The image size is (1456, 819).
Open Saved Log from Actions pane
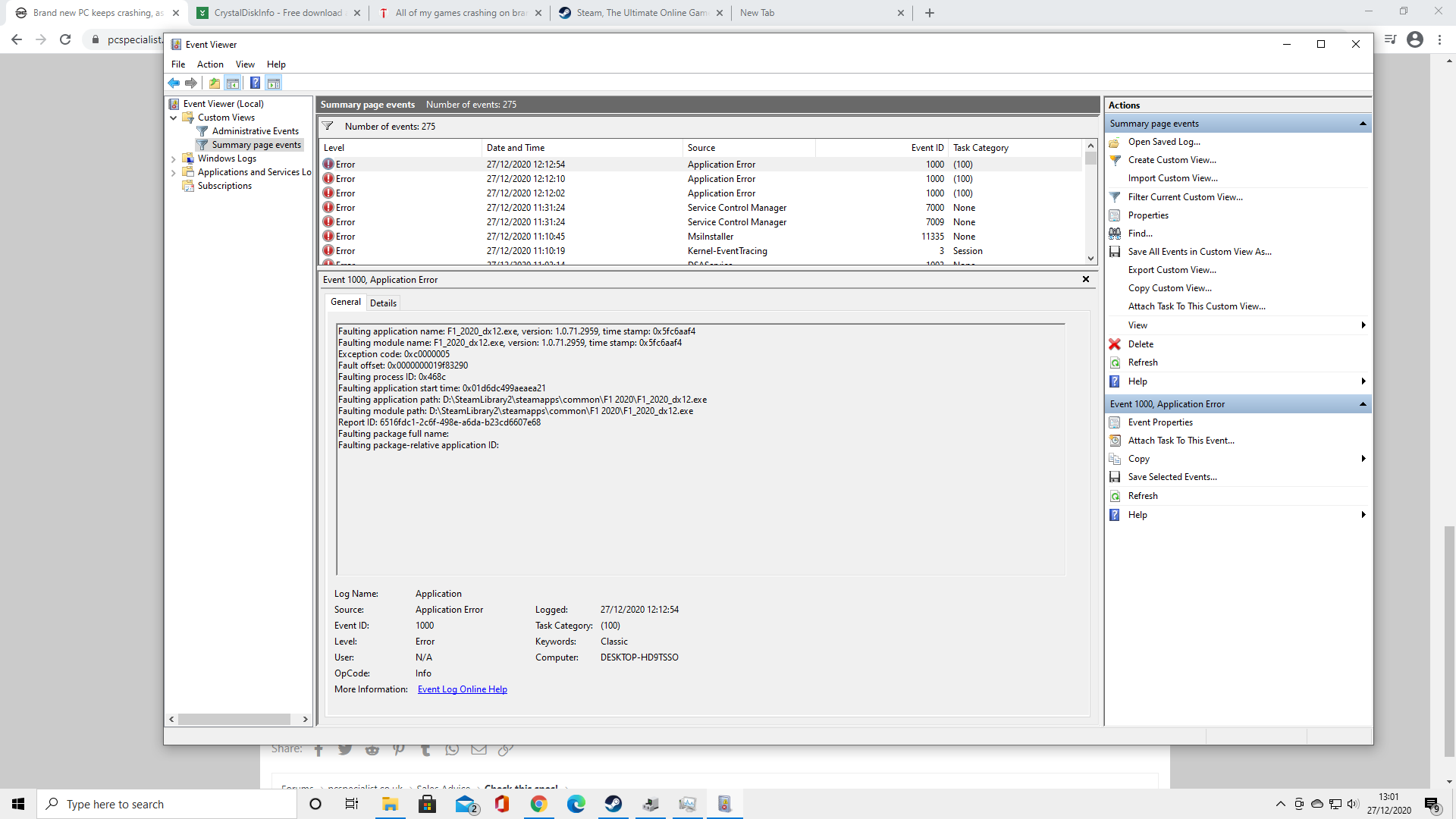tap(1163, 142)
